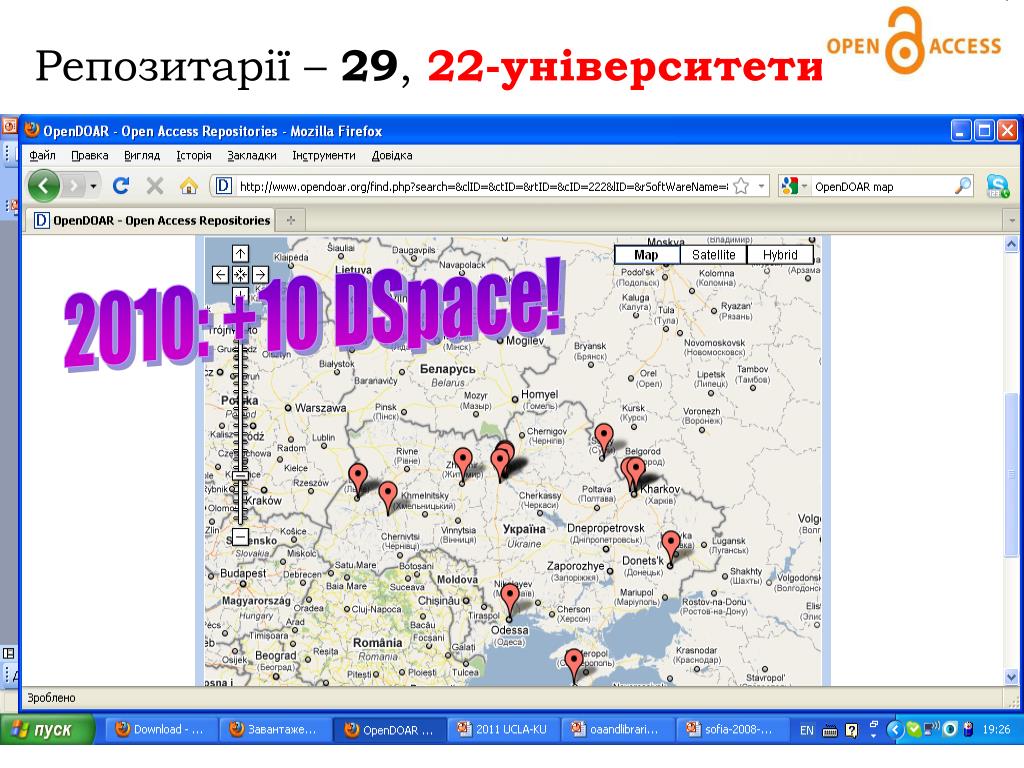Pan the map right with arrow
This screenshot has height=768, width=1024.
[260, 274]
